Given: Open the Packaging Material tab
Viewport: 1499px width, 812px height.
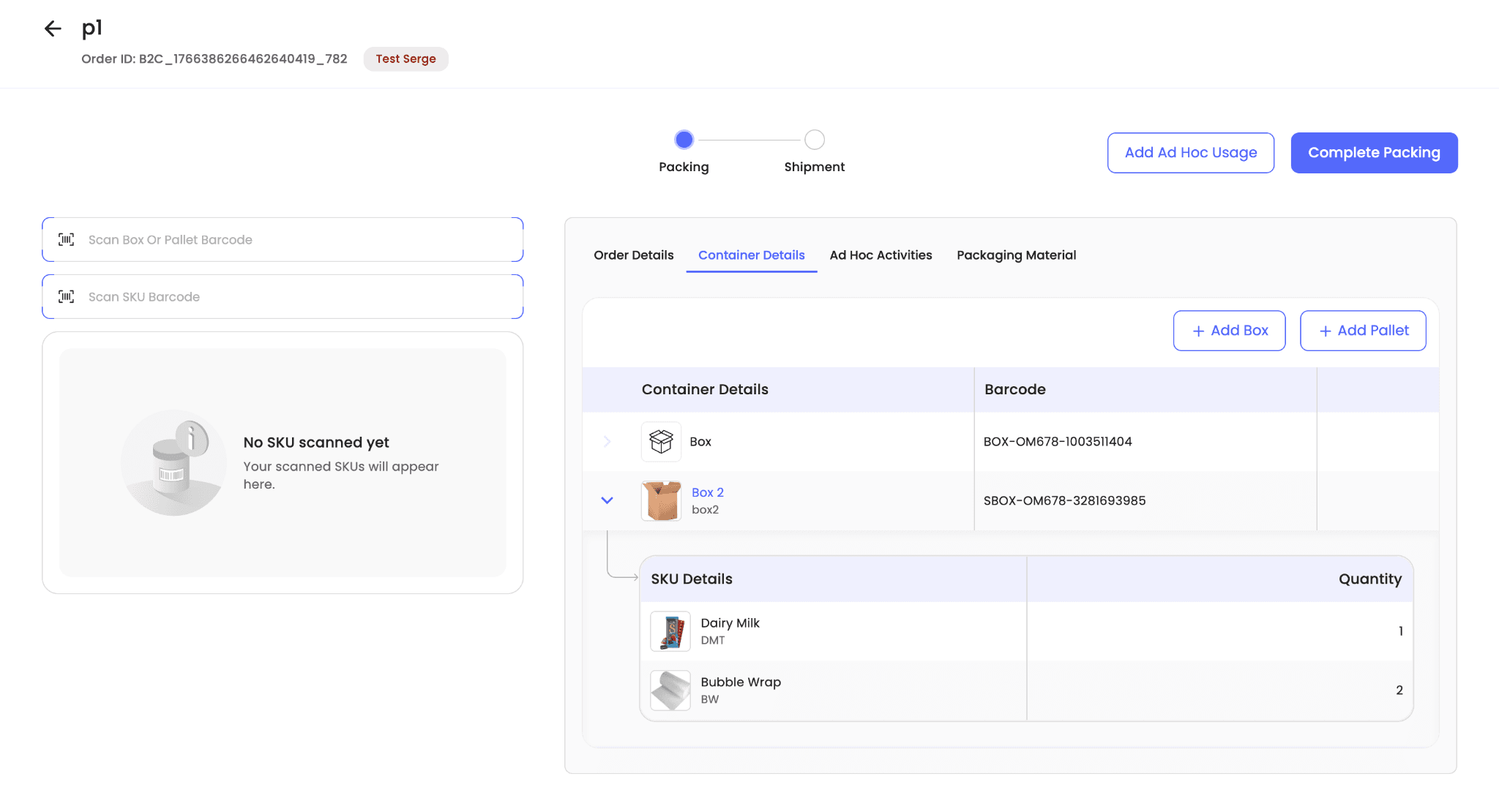Looking at the screenshot, I should click(1016, 255).
